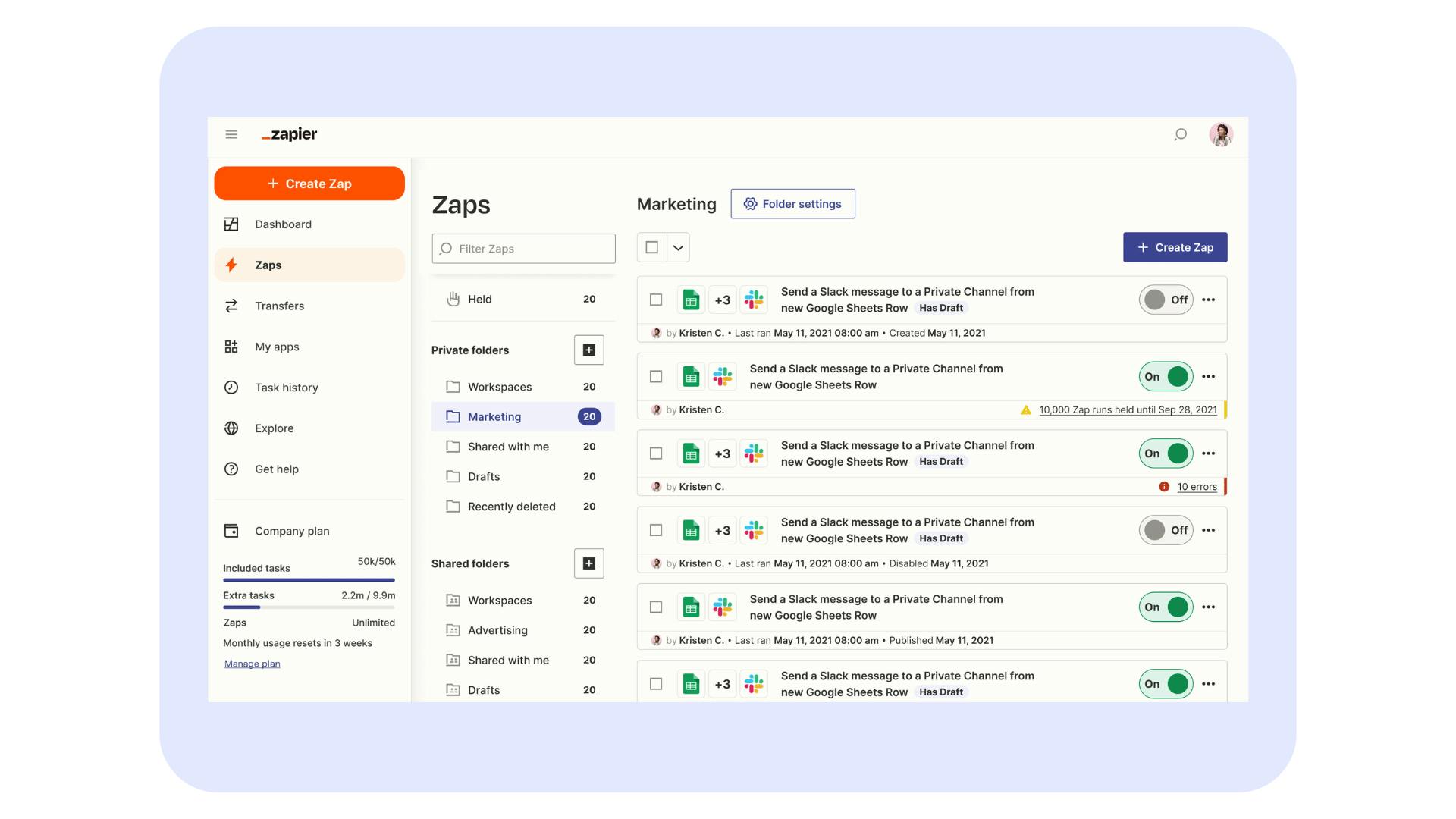Open the Zapier search icon in the header

click(1181, 134)
